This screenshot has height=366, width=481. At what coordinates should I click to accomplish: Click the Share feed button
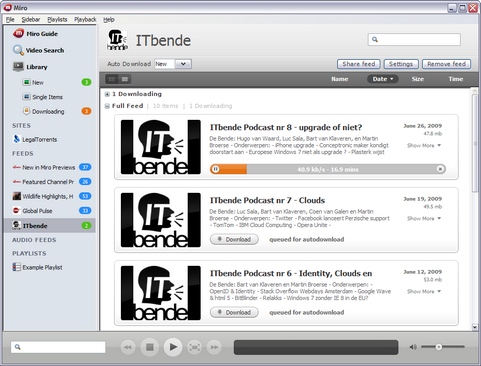click(359, 64)
